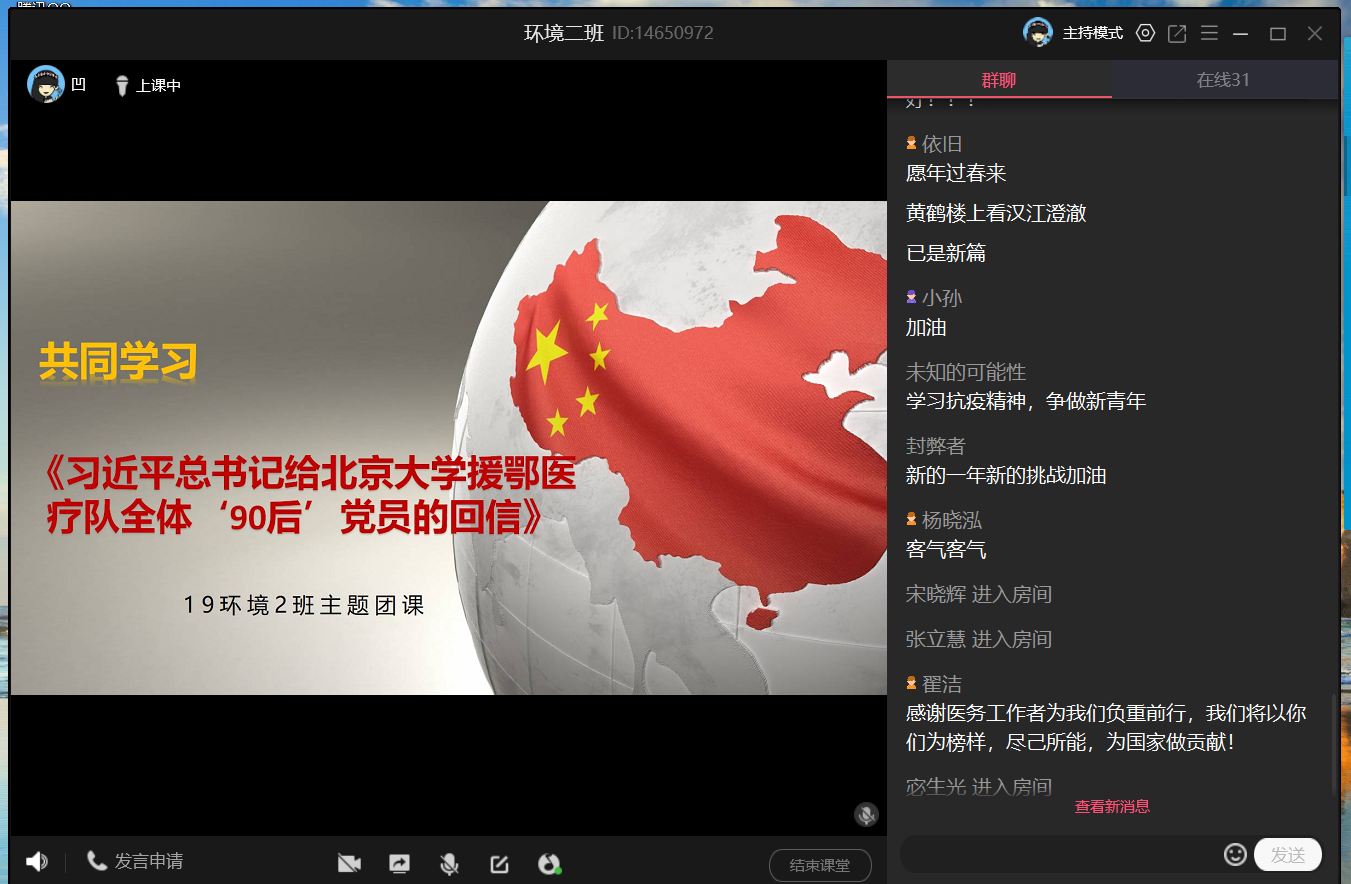Click the muted mic overlay on video

point(866,814)
